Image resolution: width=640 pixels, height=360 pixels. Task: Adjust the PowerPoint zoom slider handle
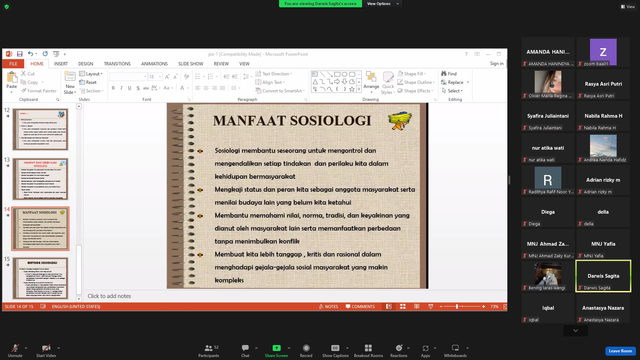point(457,307)
